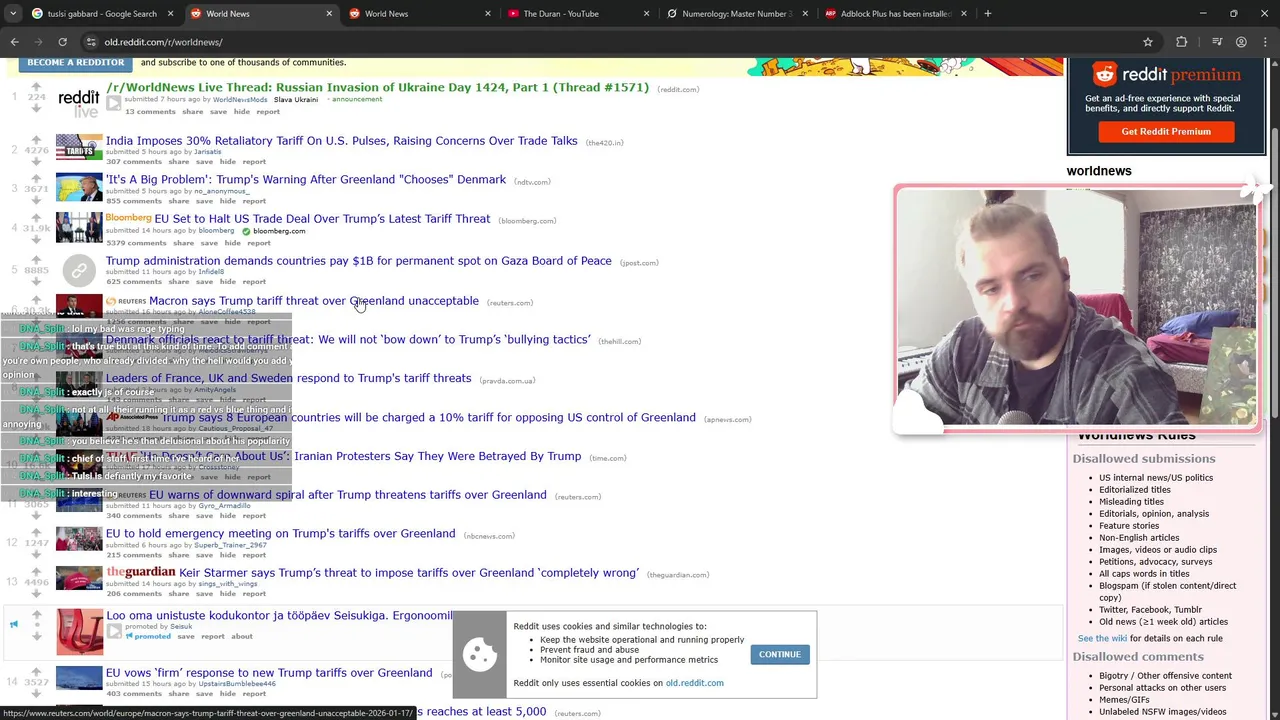Viewport: 1280px width, 720px height.
Task: Downvote the Bloomberg EU trade deal post
Action: click(x=36, y=241)
